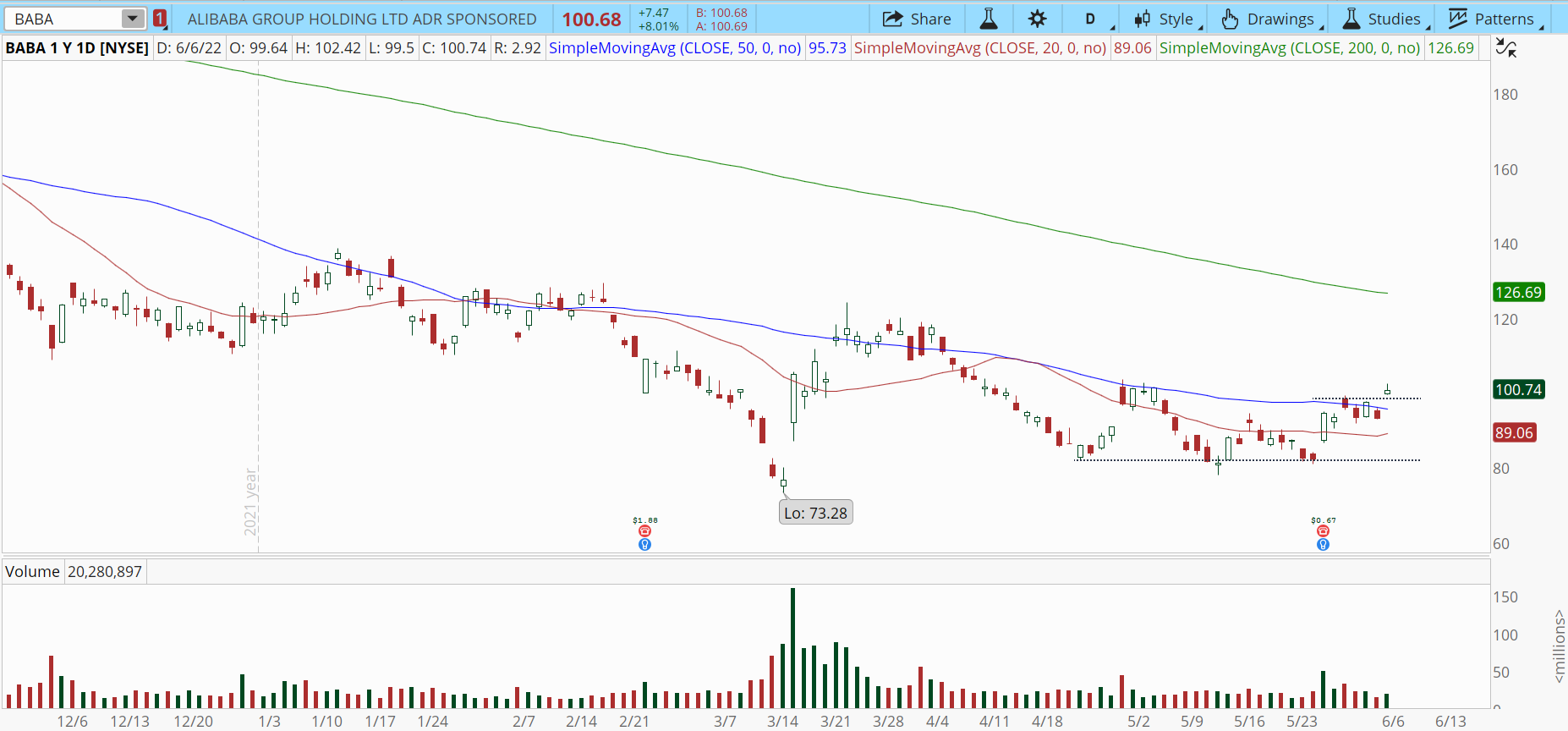Screen dimensions: 1568x731
Task: Click the $1.88 earnings value
Action: (644, 520)
